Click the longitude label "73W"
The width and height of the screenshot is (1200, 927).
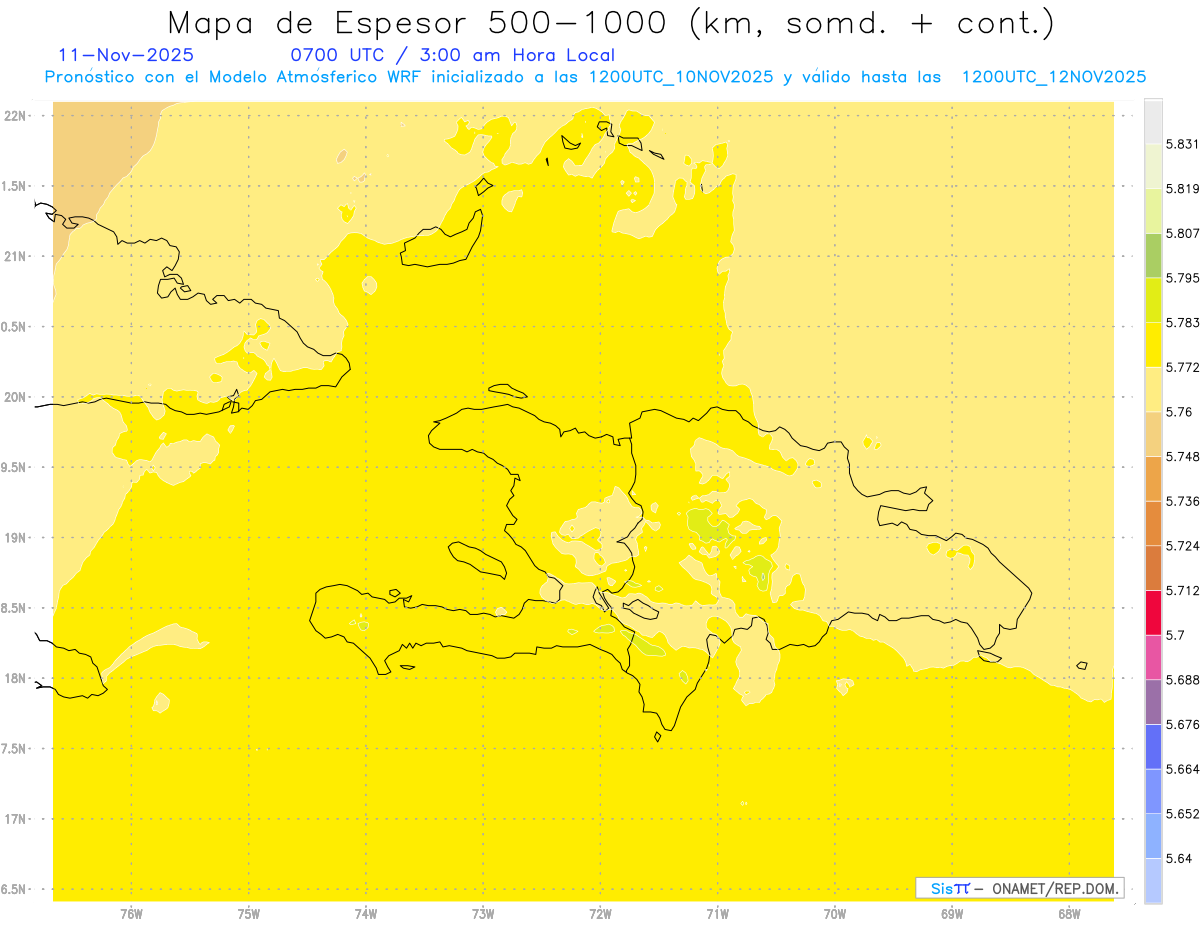[x=483, y=914]
